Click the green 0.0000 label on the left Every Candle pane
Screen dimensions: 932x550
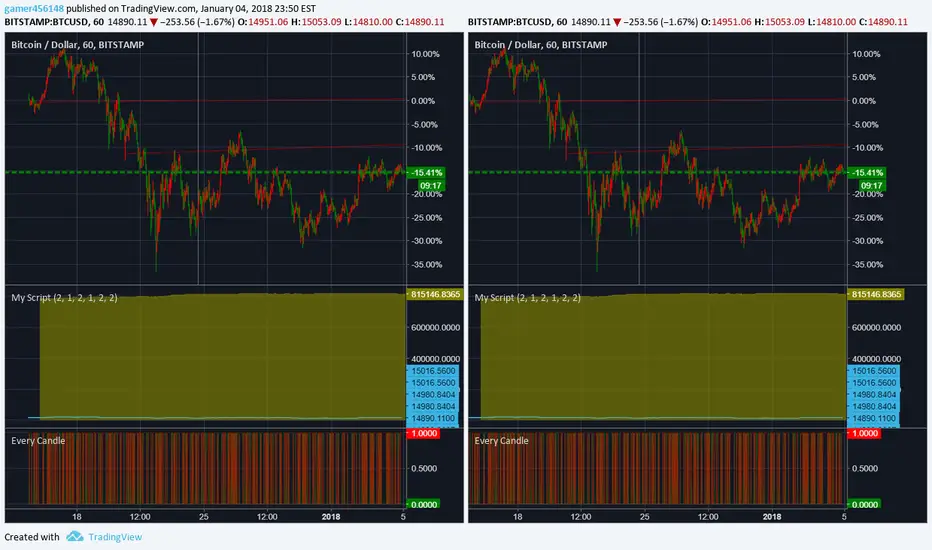[x=423, y=504]
